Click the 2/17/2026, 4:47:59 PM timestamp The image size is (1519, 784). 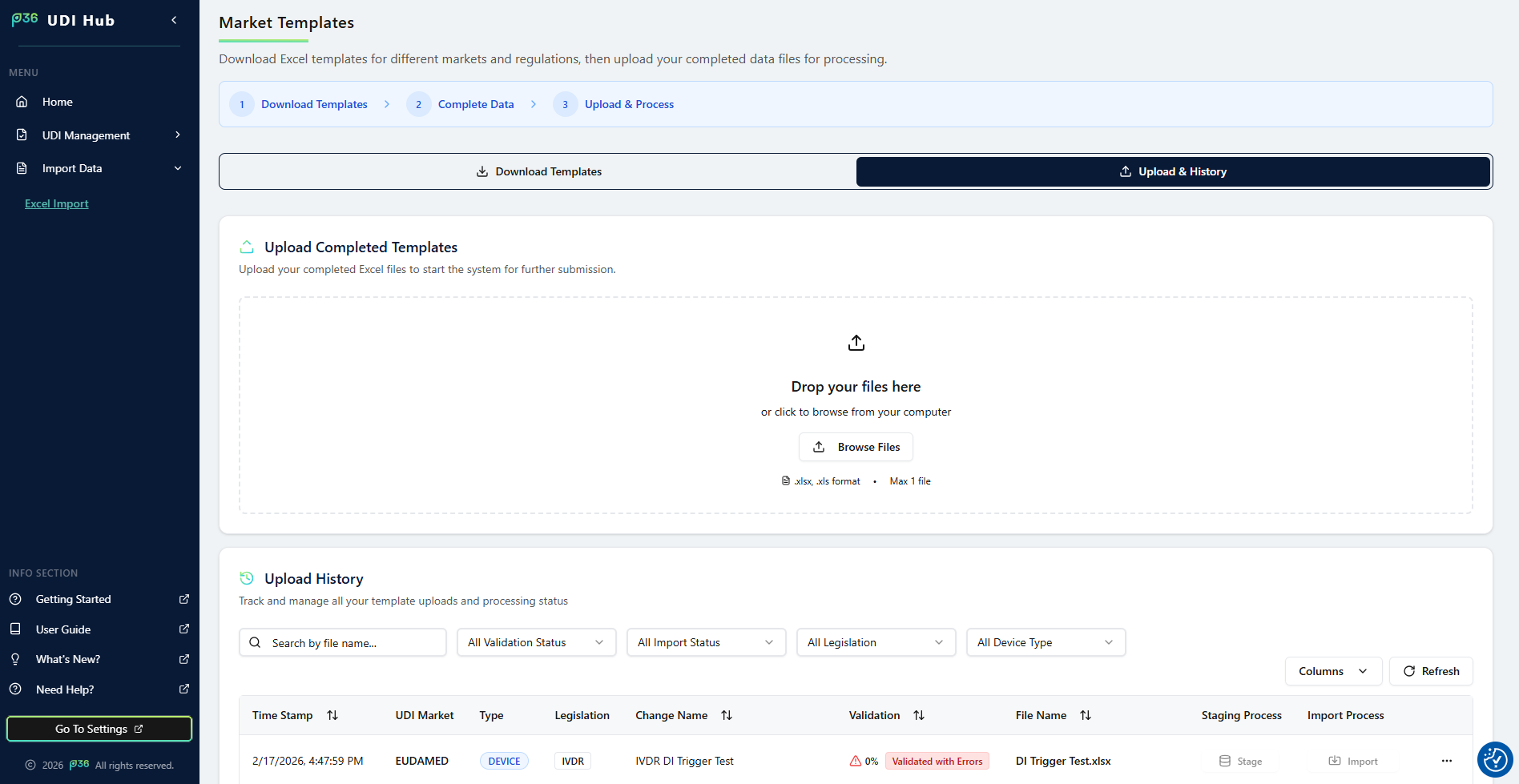pyautogui.click(x=308, y=761)
